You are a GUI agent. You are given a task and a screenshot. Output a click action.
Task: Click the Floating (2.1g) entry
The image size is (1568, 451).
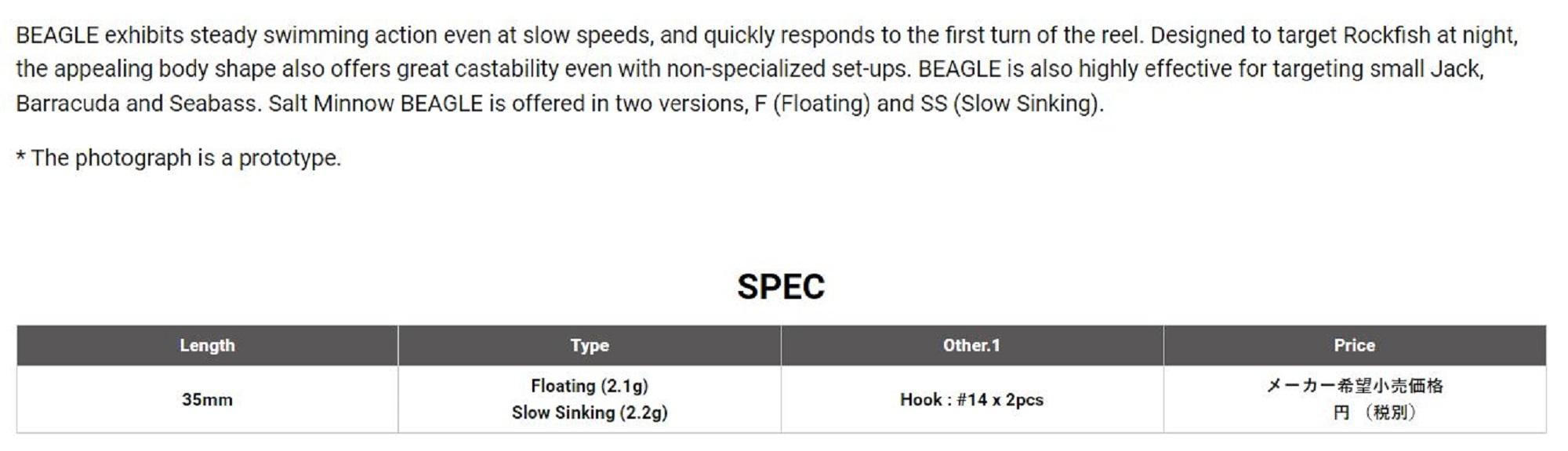point(590,386)
